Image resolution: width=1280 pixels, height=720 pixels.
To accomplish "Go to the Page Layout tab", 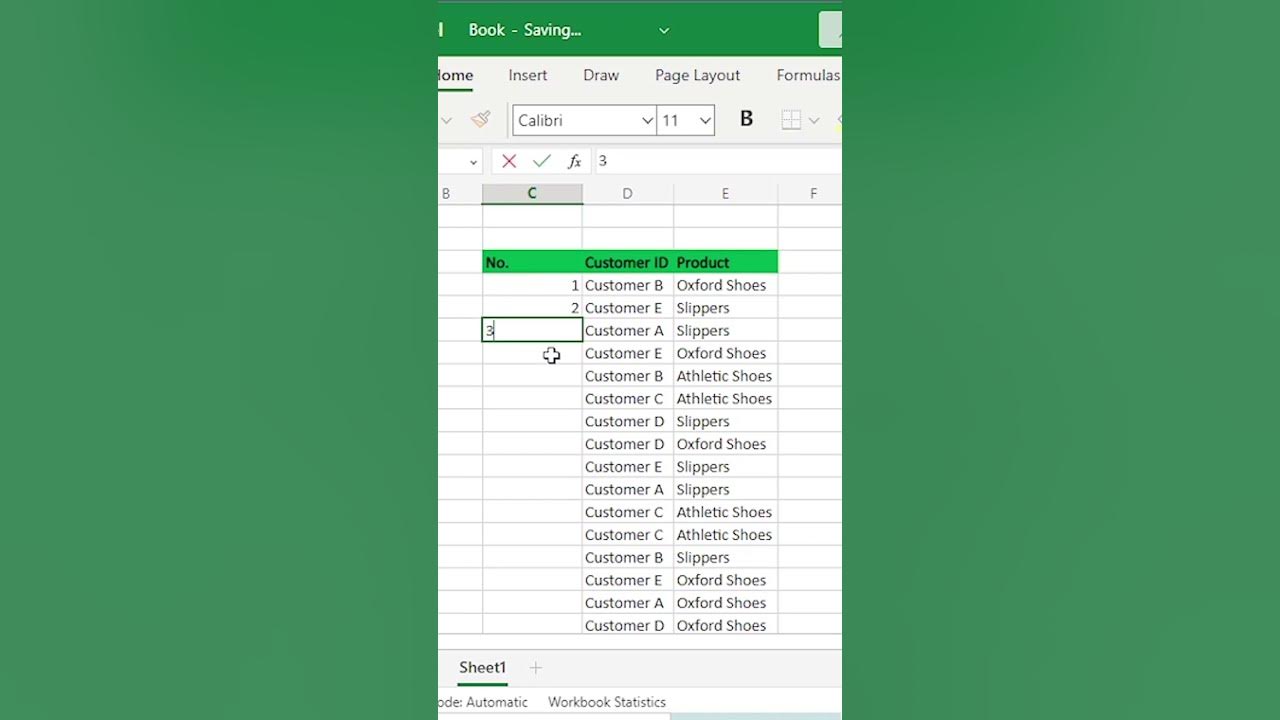I will point(697,75).
